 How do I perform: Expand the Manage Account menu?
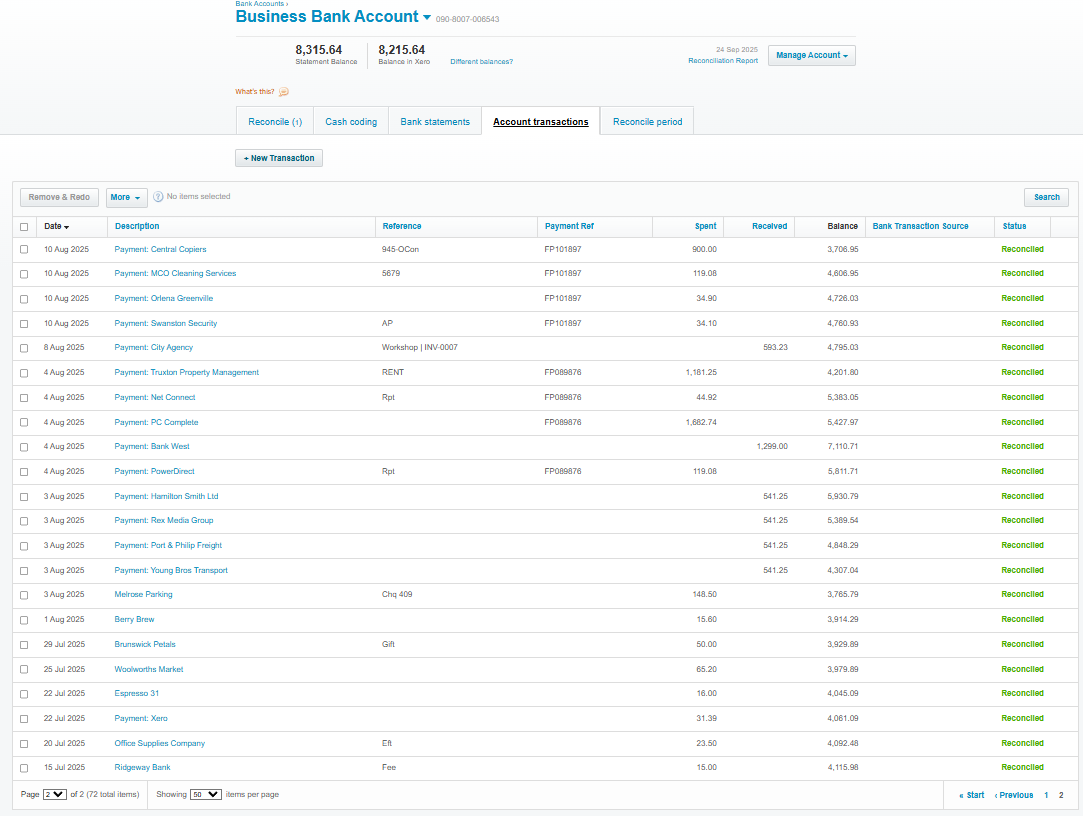coord(811,56)
